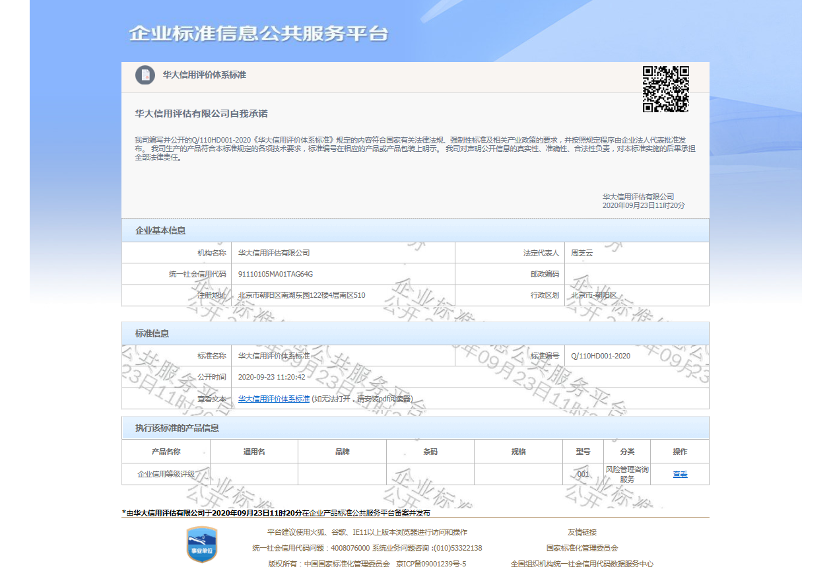Select the 法定代表人 name value

[582, 253]
